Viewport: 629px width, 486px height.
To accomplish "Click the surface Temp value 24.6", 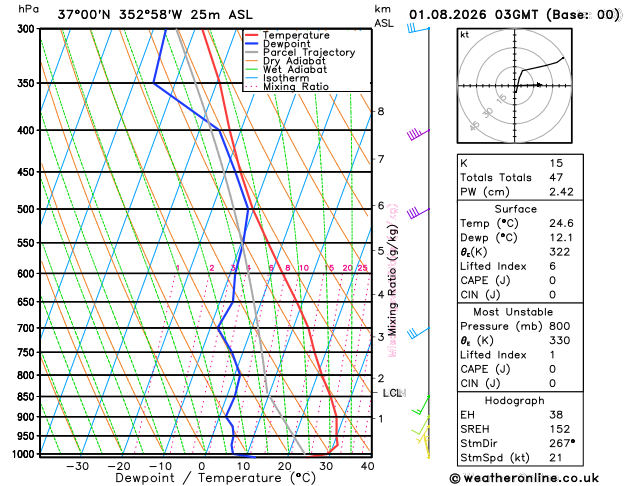I will point(561,223).
